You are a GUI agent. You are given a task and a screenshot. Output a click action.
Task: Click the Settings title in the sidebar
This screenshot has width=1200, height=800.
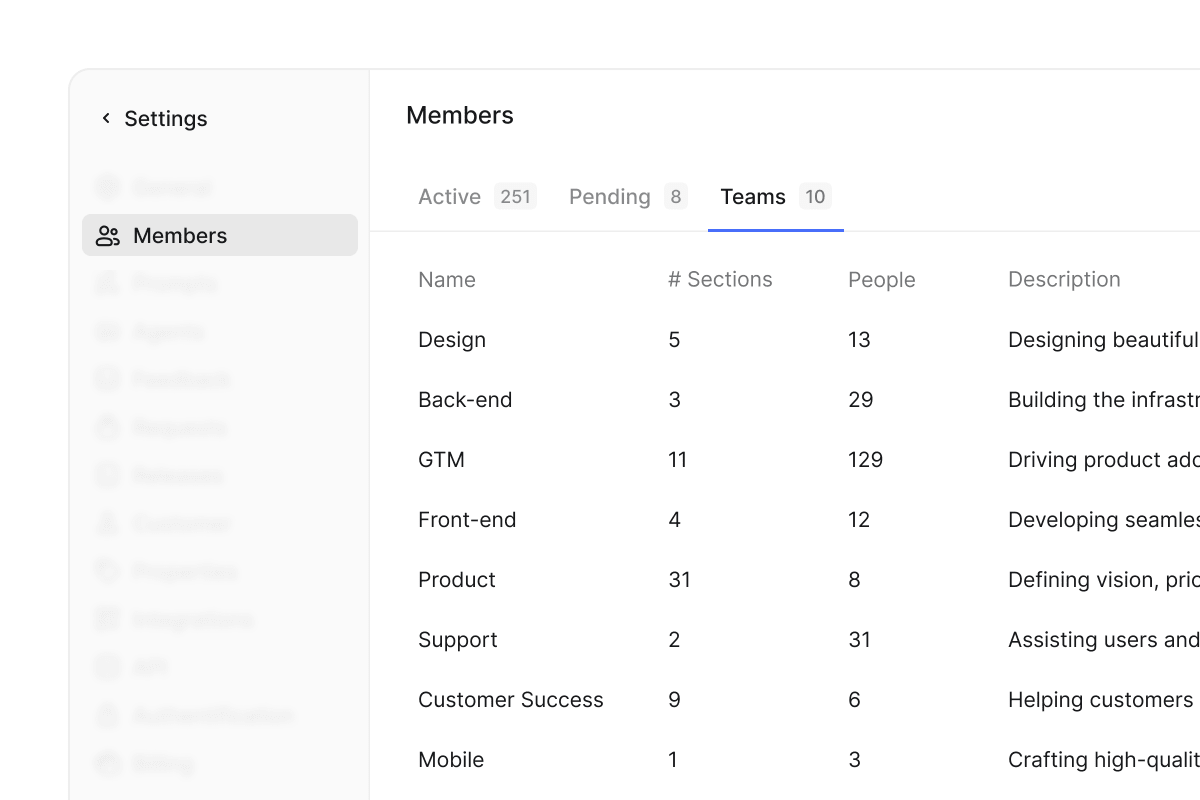(166, 118)
